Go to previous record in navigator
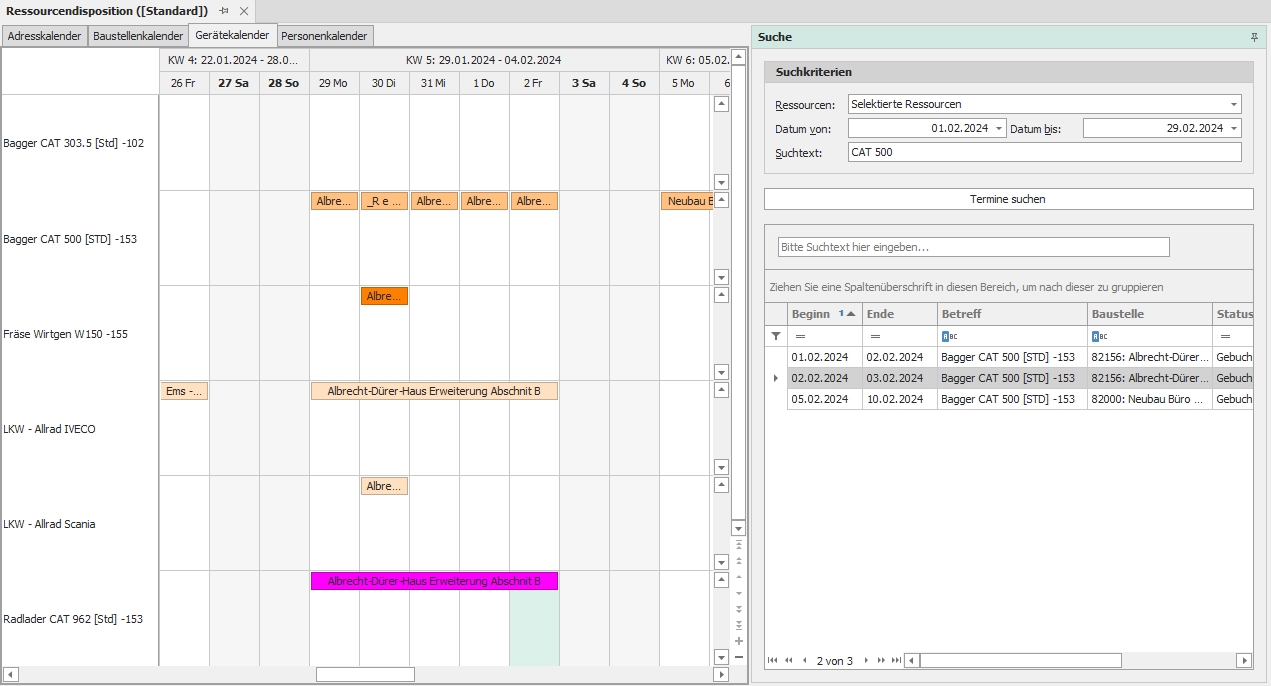This screenshot has height=686, width=1271. coord(804,660)
